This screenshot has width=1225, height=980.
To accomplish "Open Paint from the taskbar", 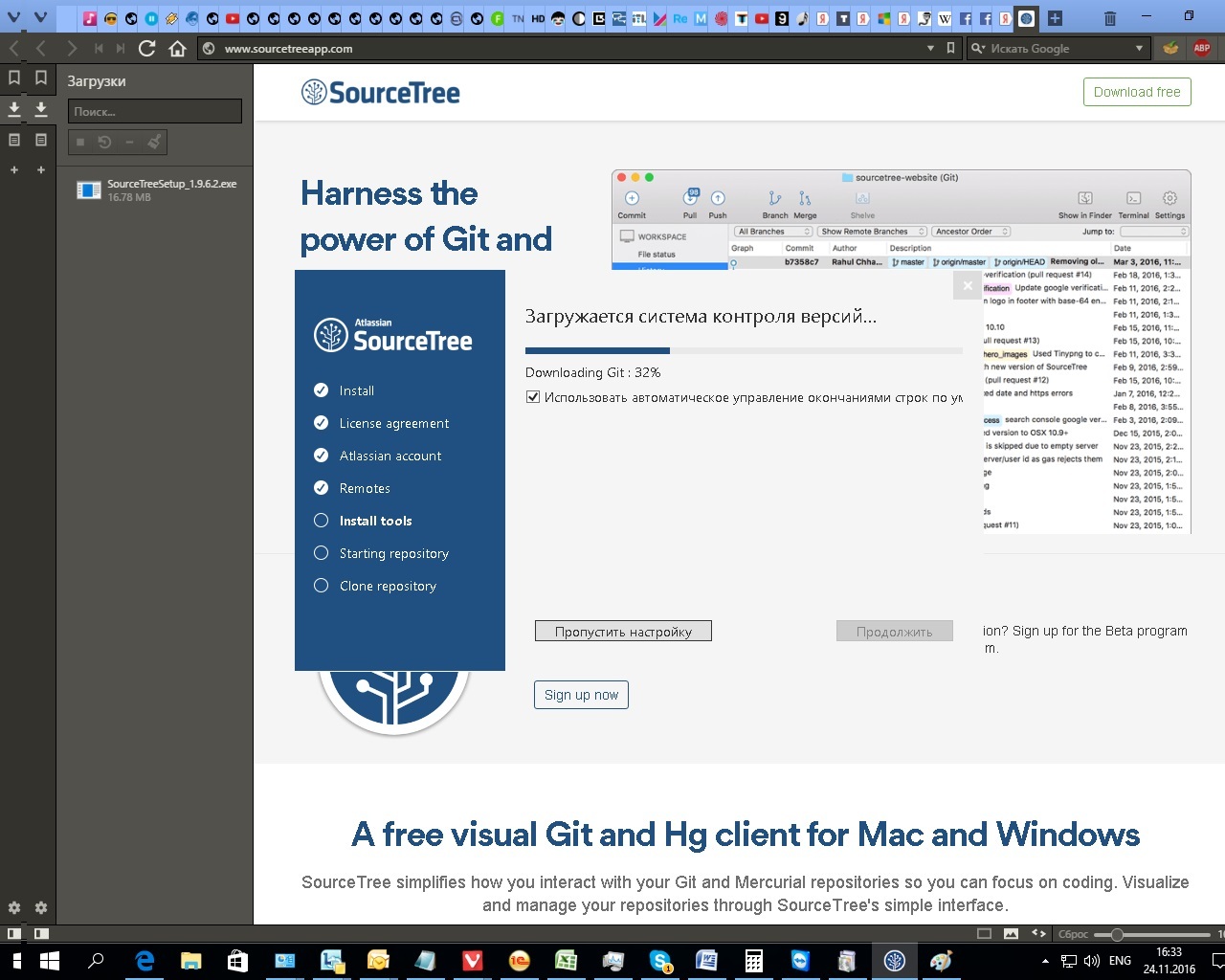I will coord(942,961).
